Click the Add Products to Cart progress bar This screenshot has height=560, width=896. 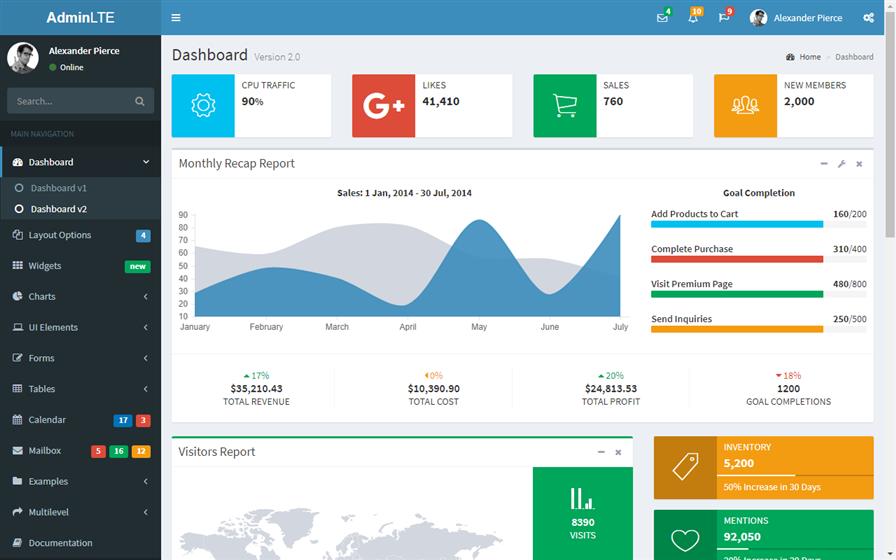pyautogui.click(x=758, y=225)
